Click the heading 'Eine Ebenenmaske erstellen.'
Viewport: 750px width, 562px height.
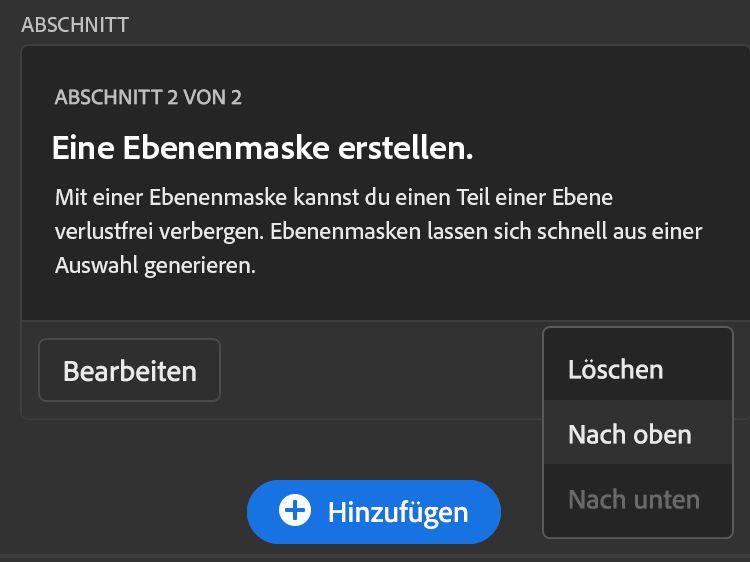tap(262, 149)
